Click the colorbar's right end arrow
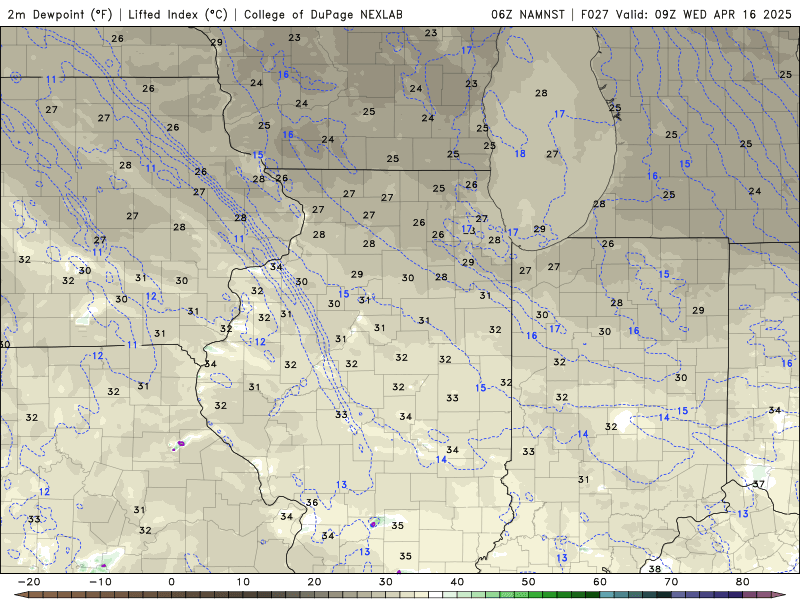Screen dimensions: 800x600 [x=781, y=595]
